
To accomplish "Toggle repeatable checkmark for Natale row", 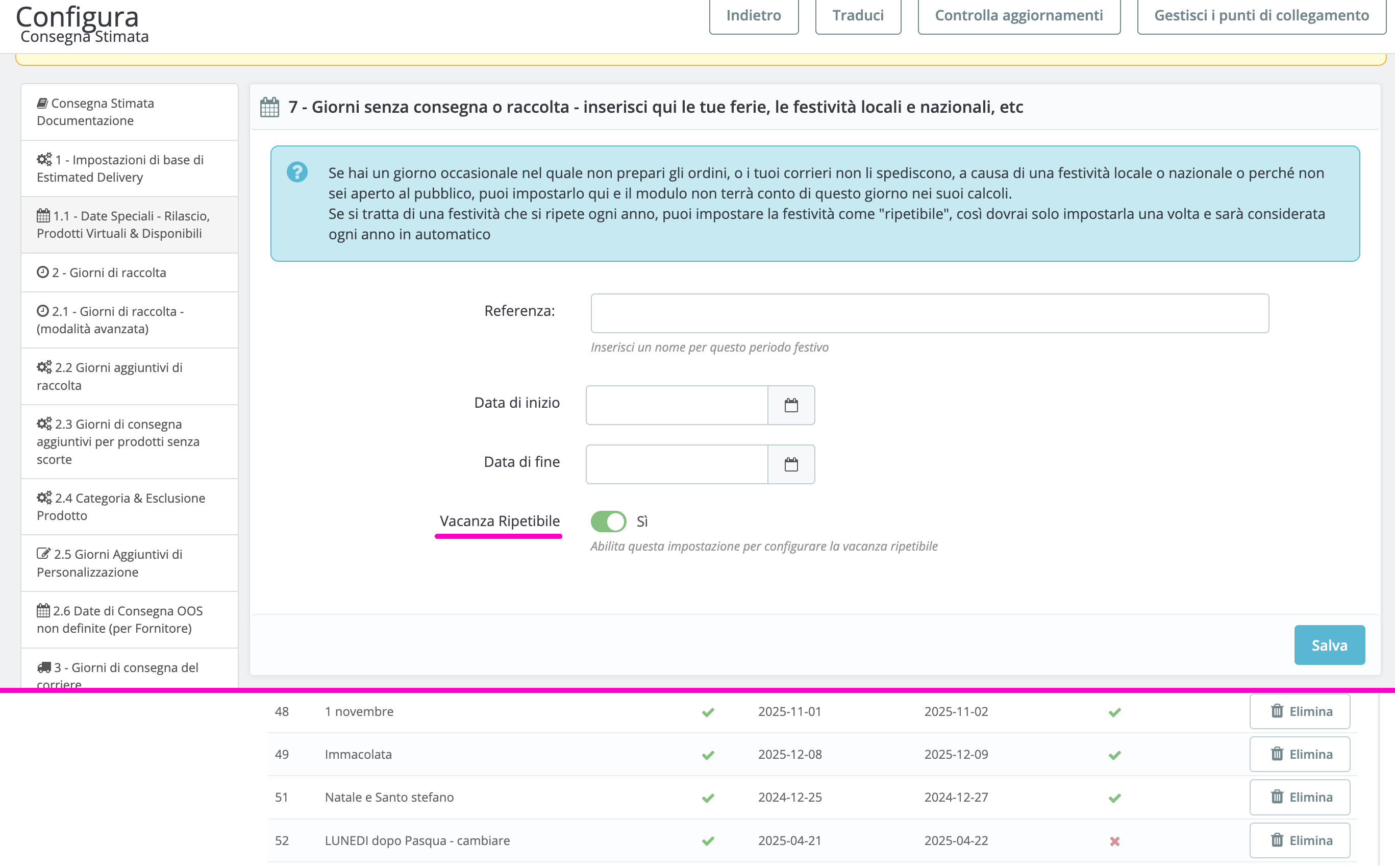I will click(1114, 798).
